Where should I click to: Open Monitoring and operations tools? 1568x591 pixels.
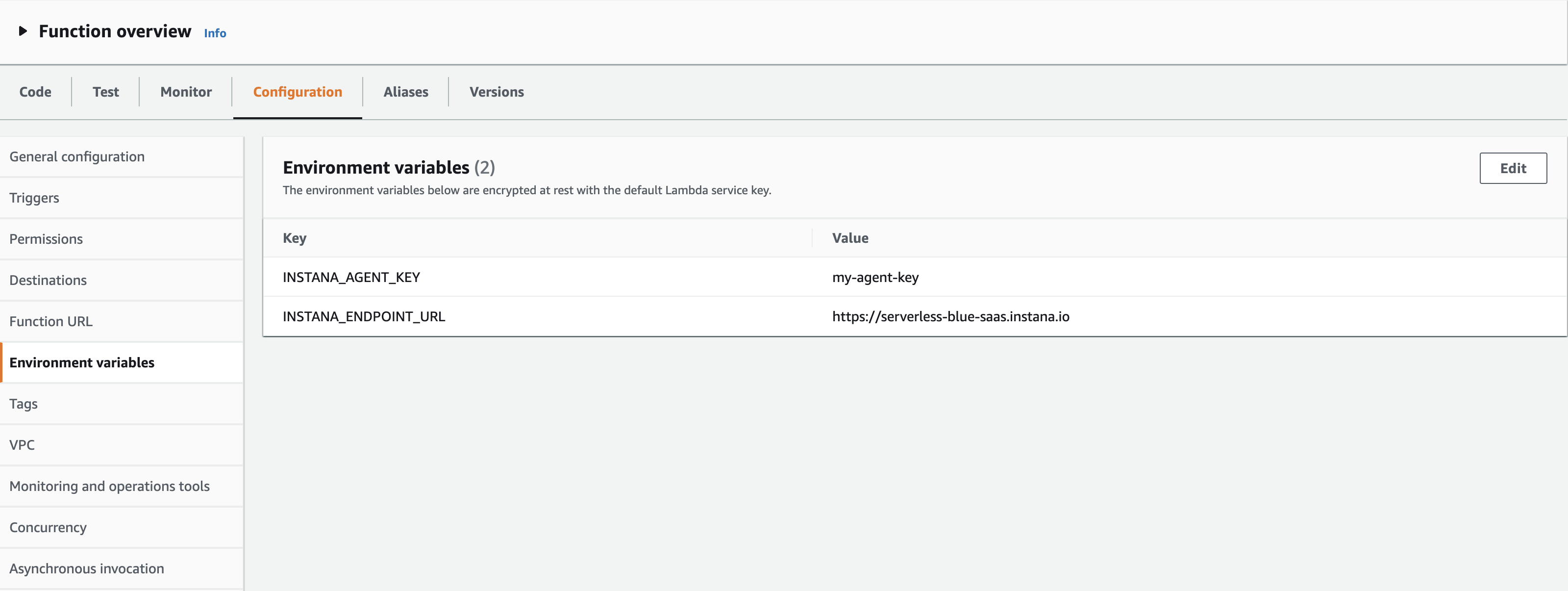tap(109, 486)
